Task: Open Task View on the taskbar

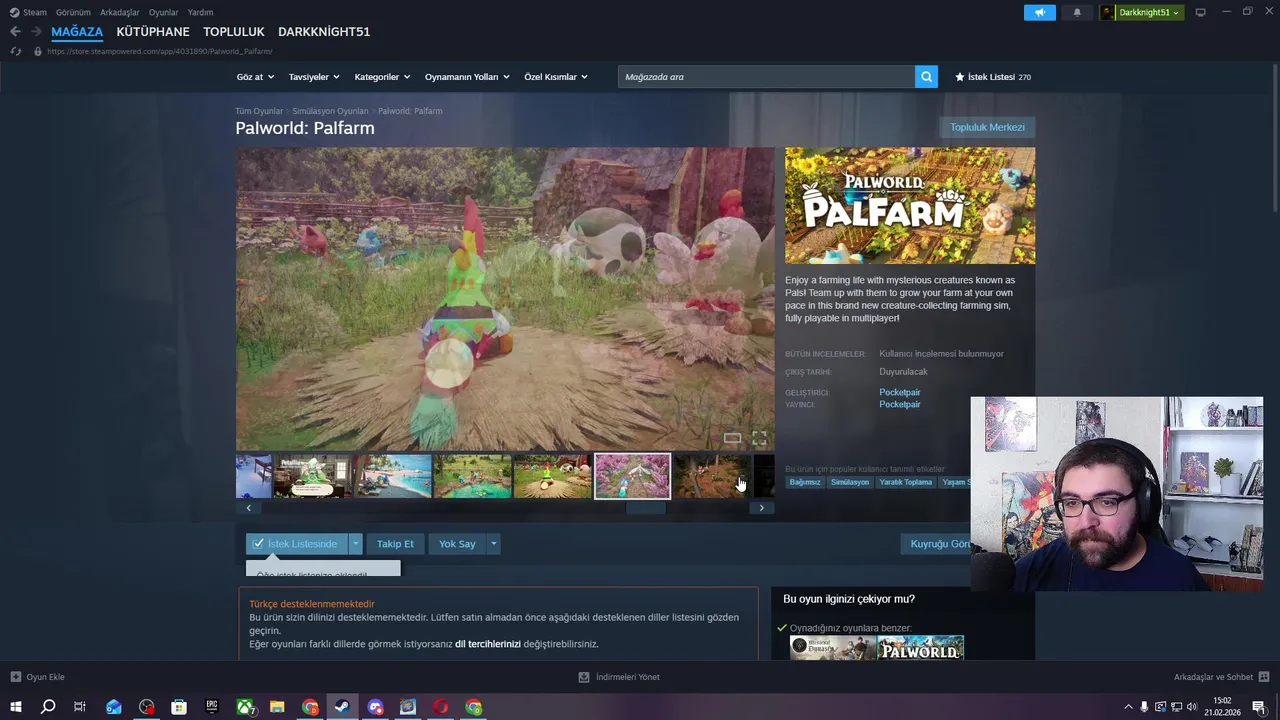Action: click(80, 707)
